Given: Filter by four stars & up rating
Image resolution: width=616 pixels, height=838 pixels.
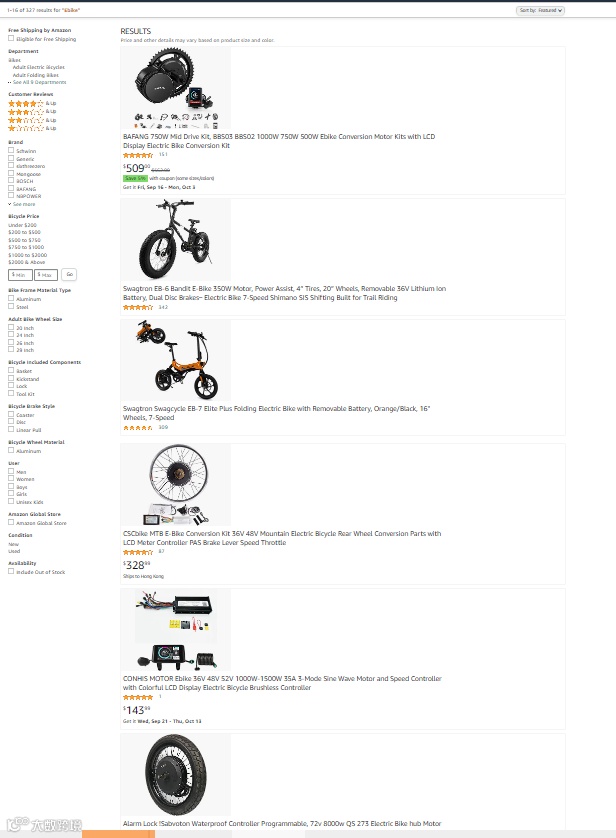Looking at the screenshot, I should coord(32,103).
